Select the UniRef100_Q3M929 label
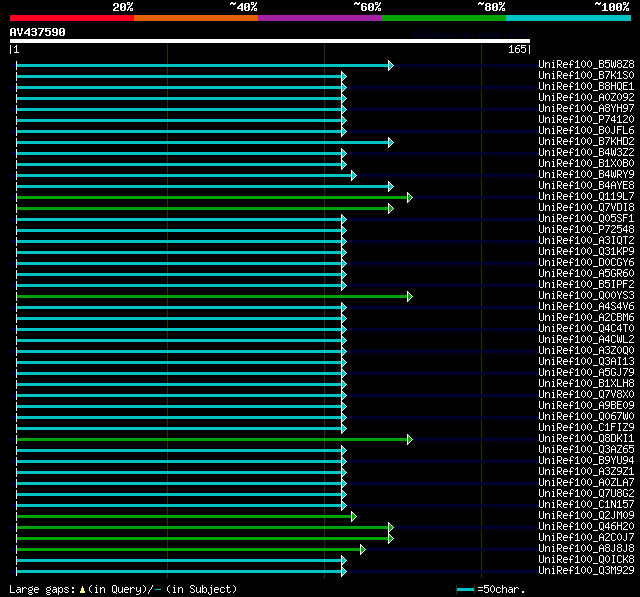This screenshot has width=640, height=597. pyautogui.click(x=586, y=571)
